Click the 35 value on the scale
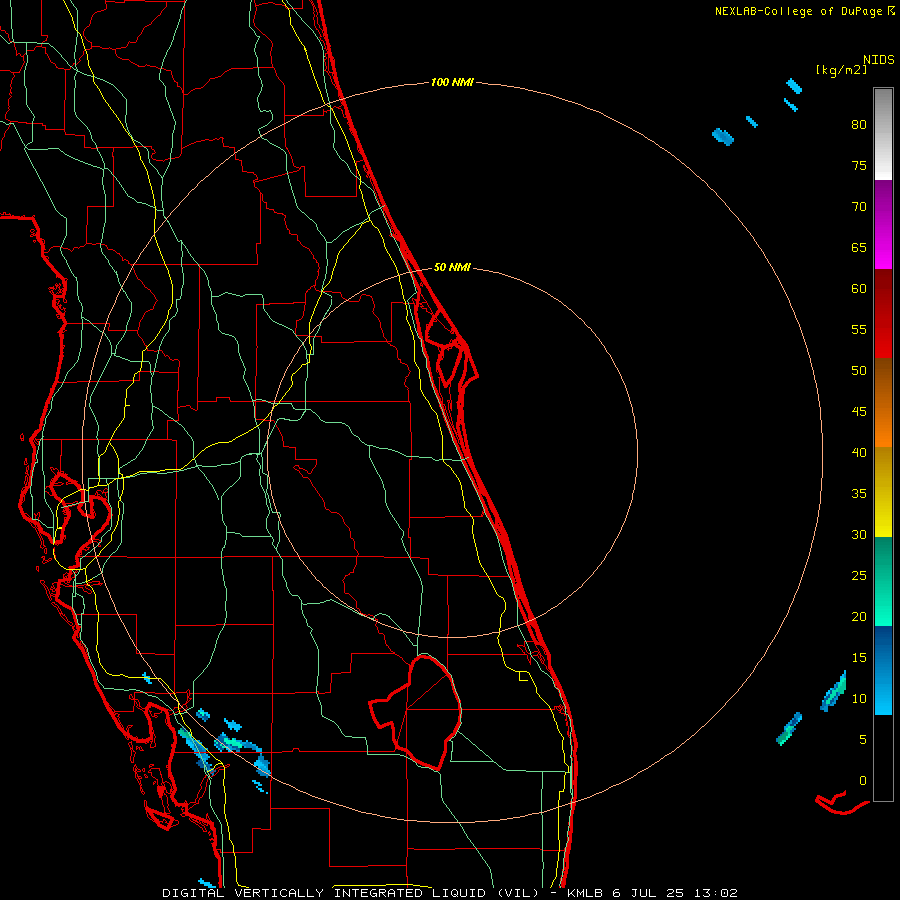900x900 pixels. point(859,494)
